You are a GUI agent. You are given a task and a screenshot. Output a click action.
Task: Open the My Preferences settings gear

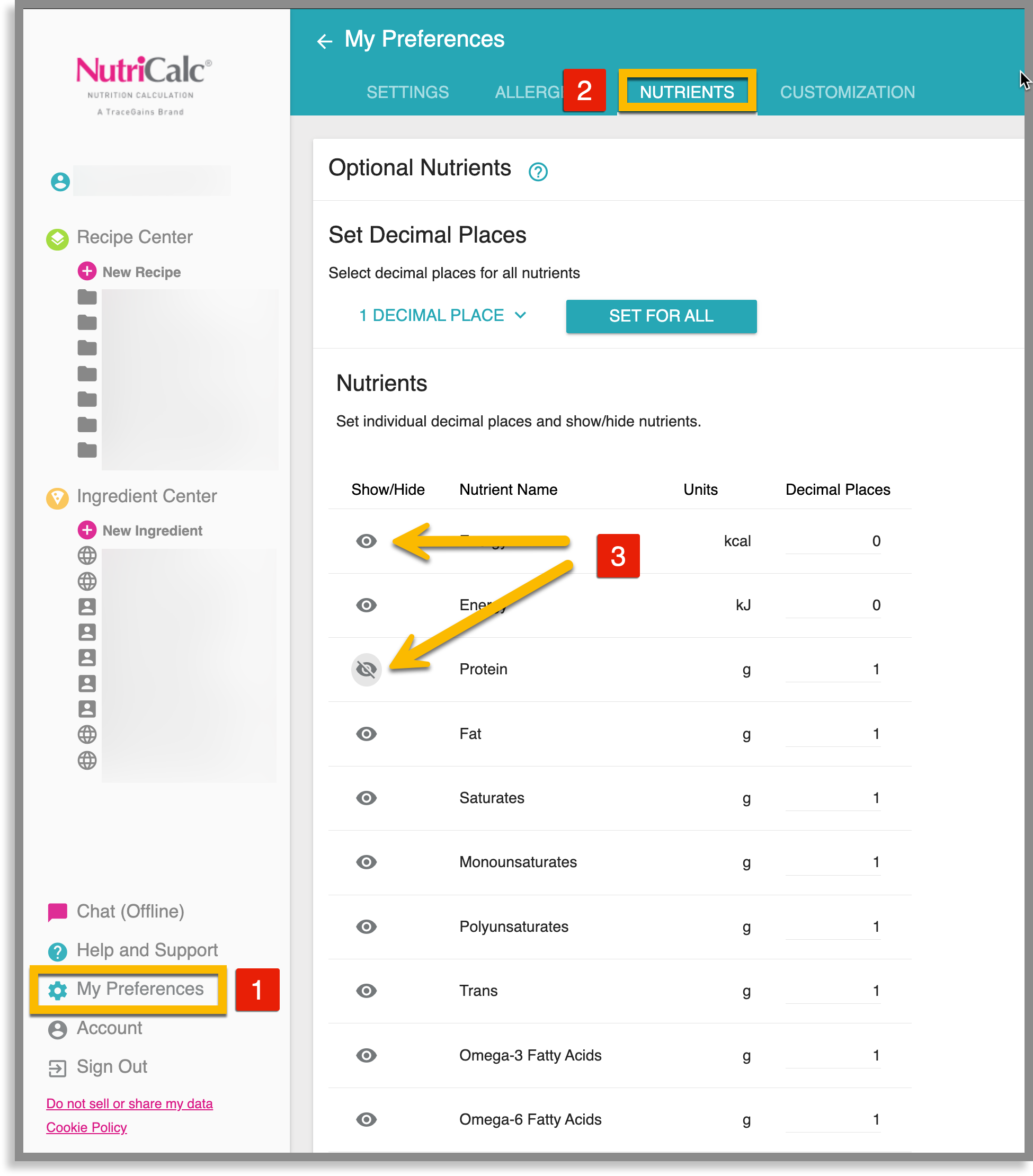pyautogui.click(x=58, y=988)
